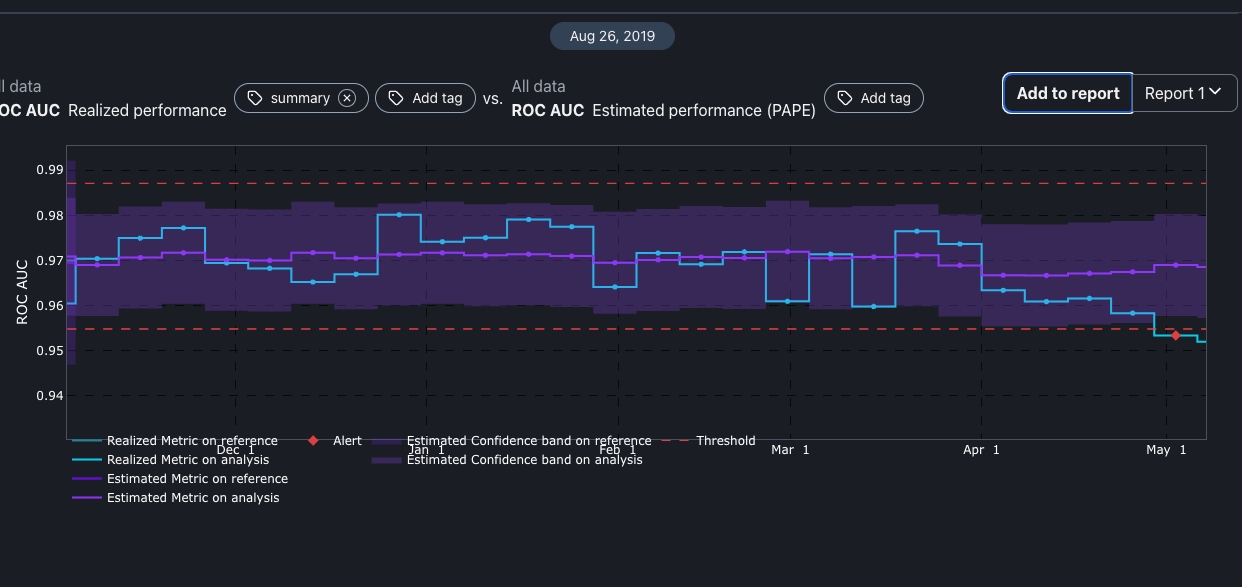
Task: Click Add tag beside Estimated performance (PAPE)
Action: click(x=873, y=98)
